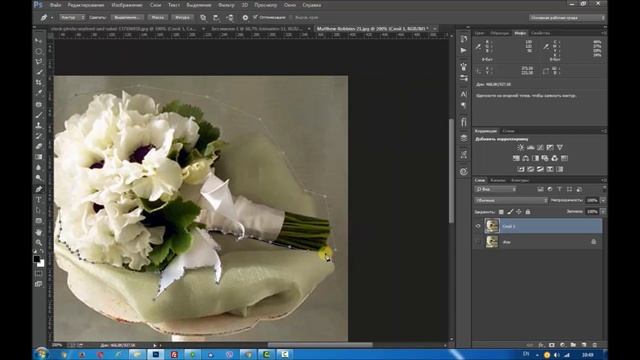The height and width of the screenshot is (360, 640).
Task: Add a Brightness/Contrast adjustment
Action: click(x=521, y=147)
